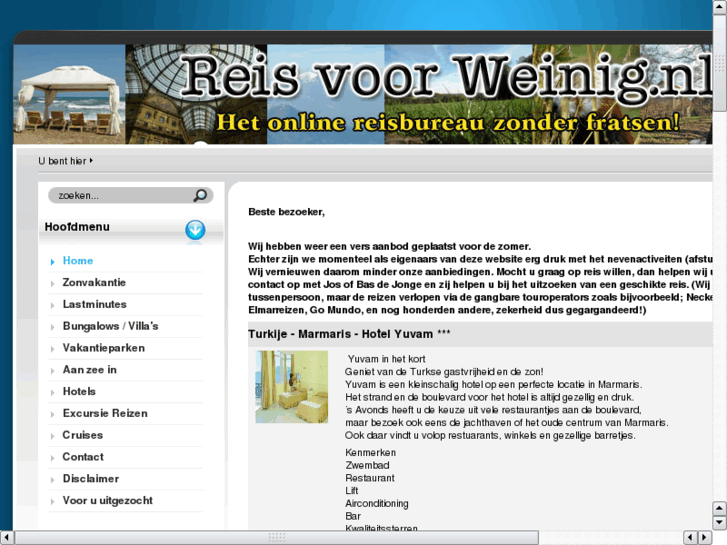Viewport: 727px width, 545px height.
Task: Click the horizontal scroll right arrow at bottom right
Action: click(705, 538)
